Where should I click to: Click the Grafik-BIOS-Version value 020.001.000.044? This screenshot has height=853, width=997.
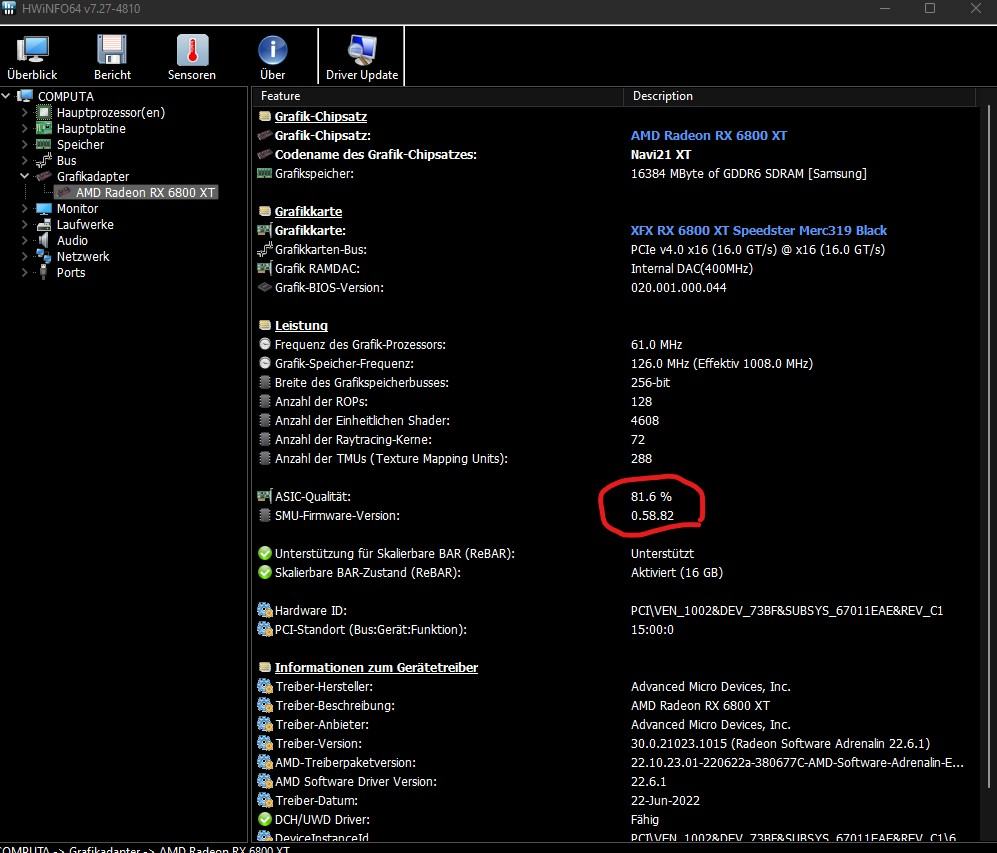678,287
